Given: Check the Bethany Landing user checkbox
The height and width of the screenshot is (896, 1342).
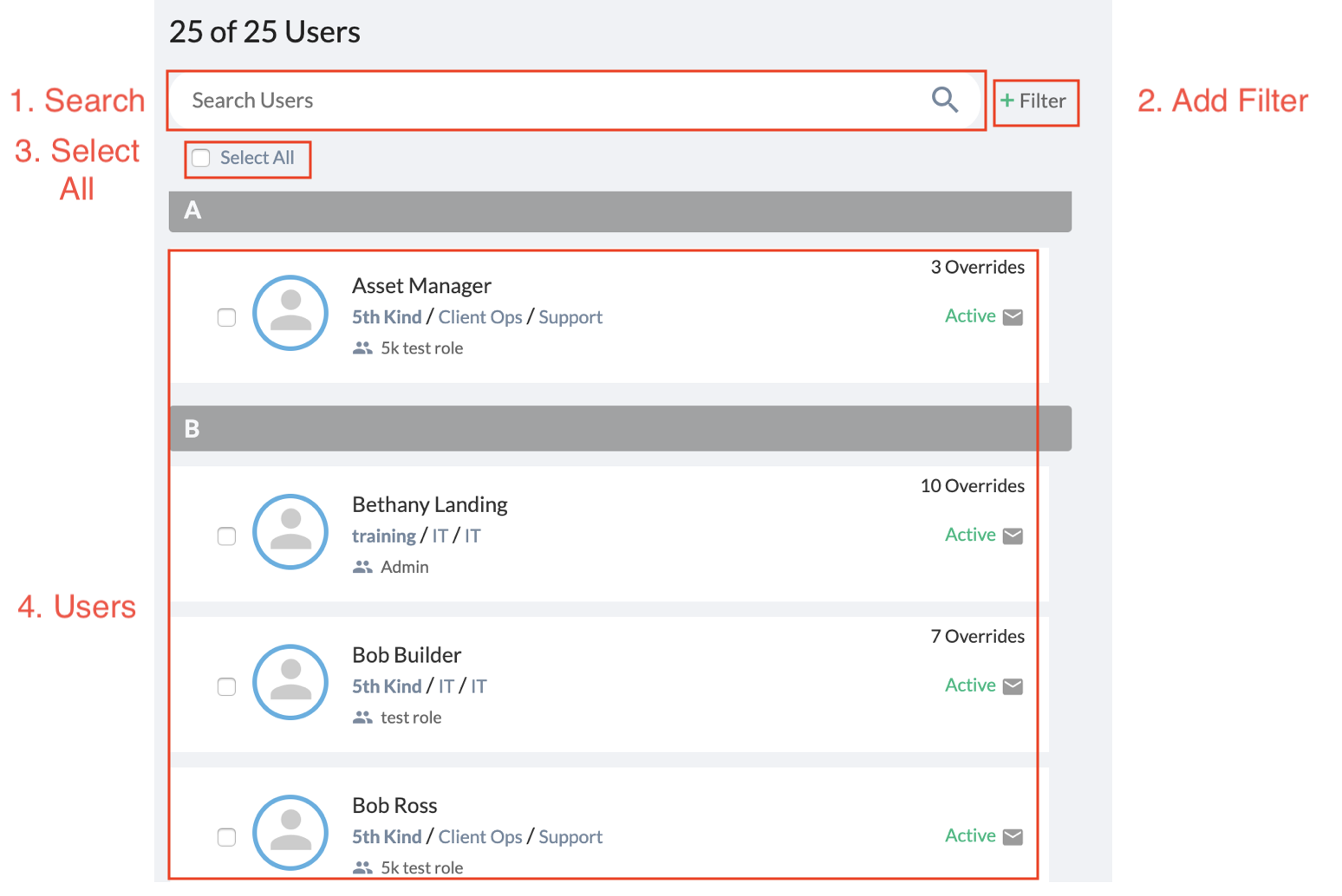Looking at the screenshot, I should point(226,536).
